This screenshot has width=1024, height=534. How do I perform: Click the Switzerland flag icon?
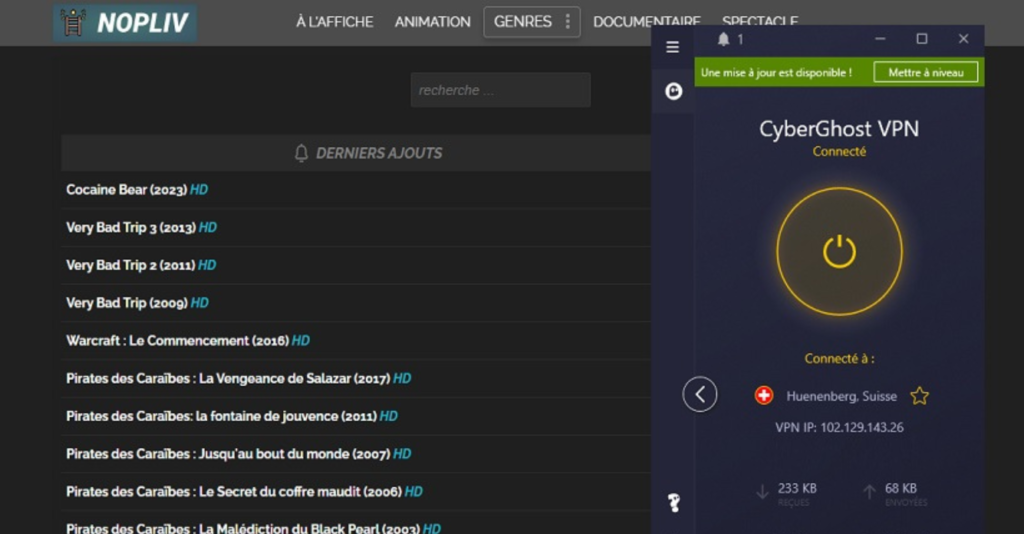(x=764, y=396)
